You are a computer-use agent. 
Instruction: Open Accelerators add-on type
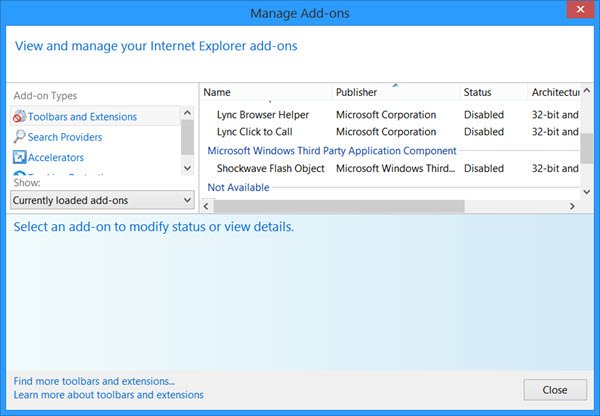(56, 157)
